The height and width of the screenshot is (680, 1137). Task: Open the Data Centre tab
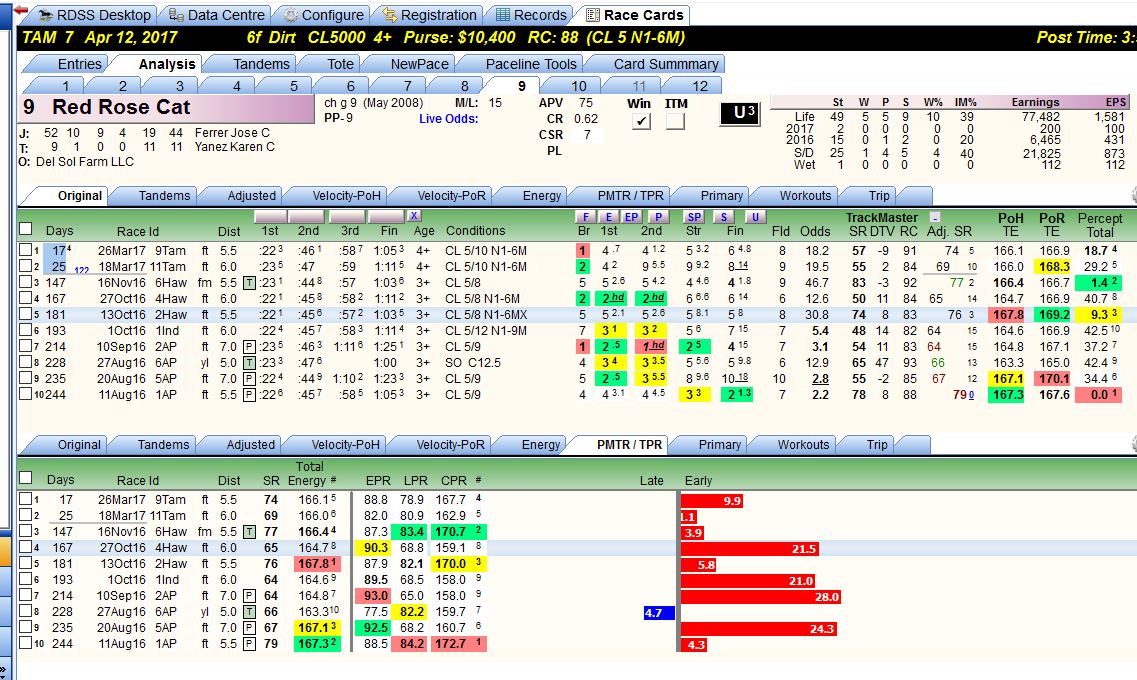[x=216, y=15]
